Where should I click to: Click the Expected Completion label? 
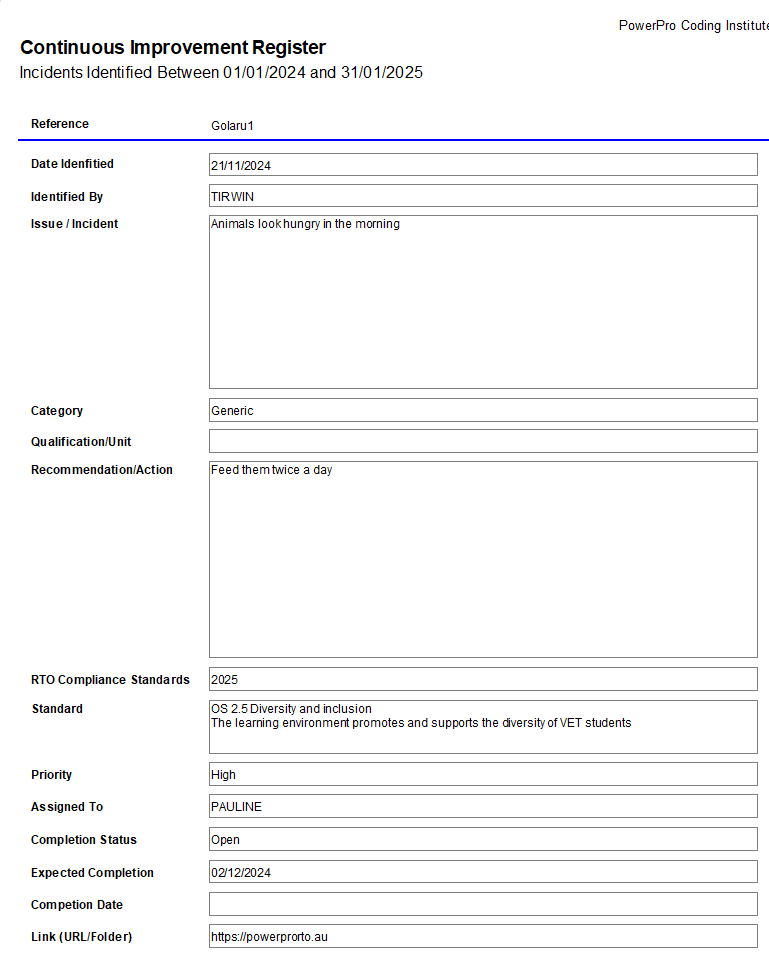point(92,873)
